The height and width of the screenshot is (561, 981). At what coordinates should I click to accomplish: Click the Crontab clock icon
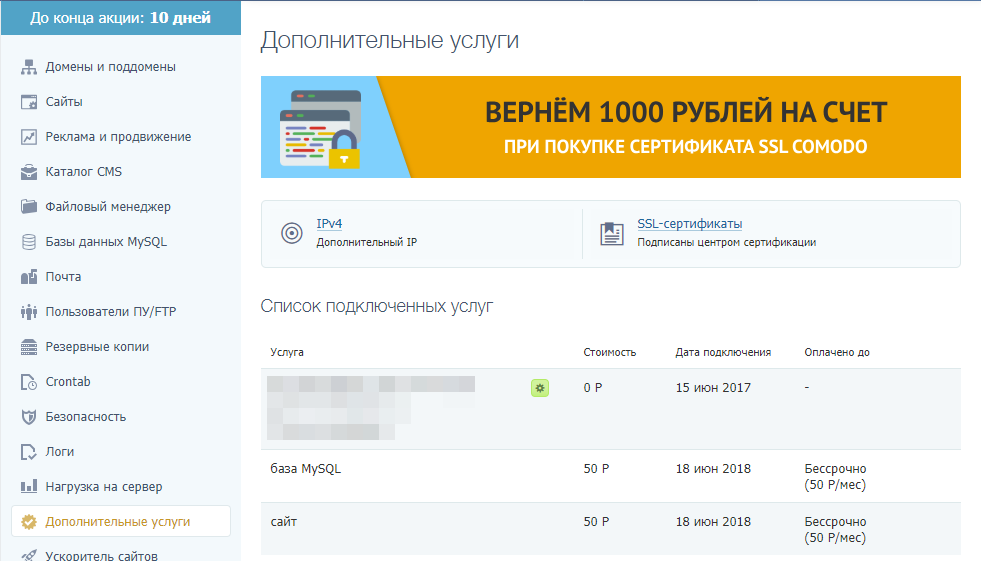[x=28, y=382]
